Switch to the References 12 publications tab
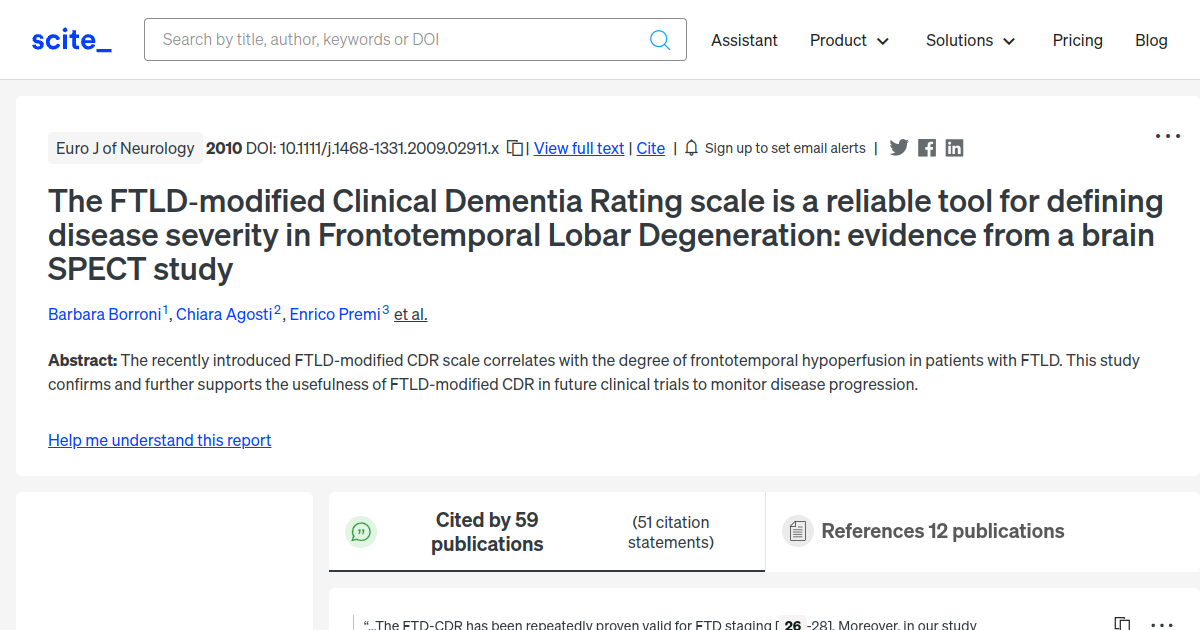Screen dimensions: 1200x630 pyautogui.click(x=942, y=531)
